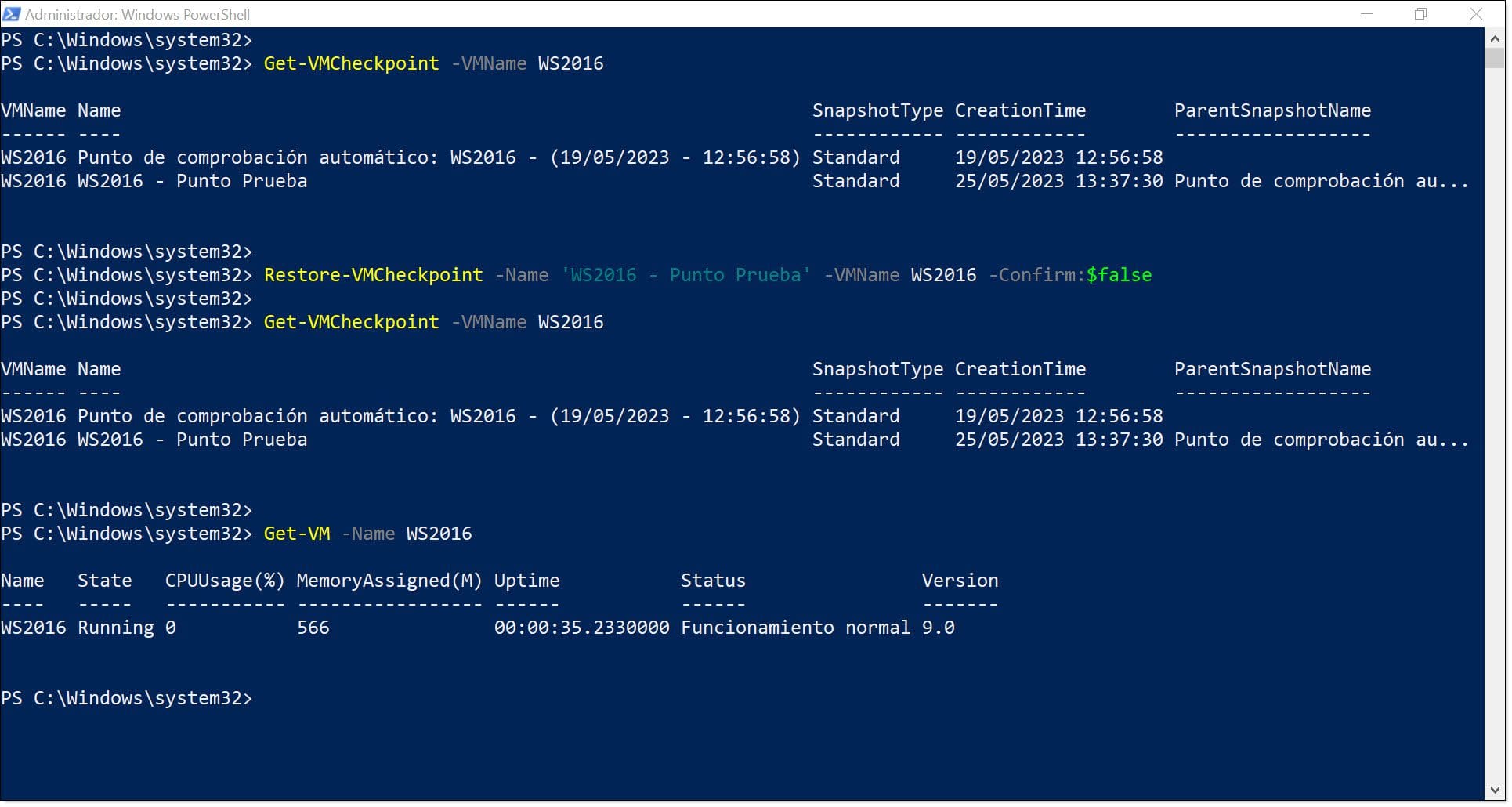1512x807 pixels.
Task: Click the vertical scrollbar thumb
Action: coord(1495,58)
